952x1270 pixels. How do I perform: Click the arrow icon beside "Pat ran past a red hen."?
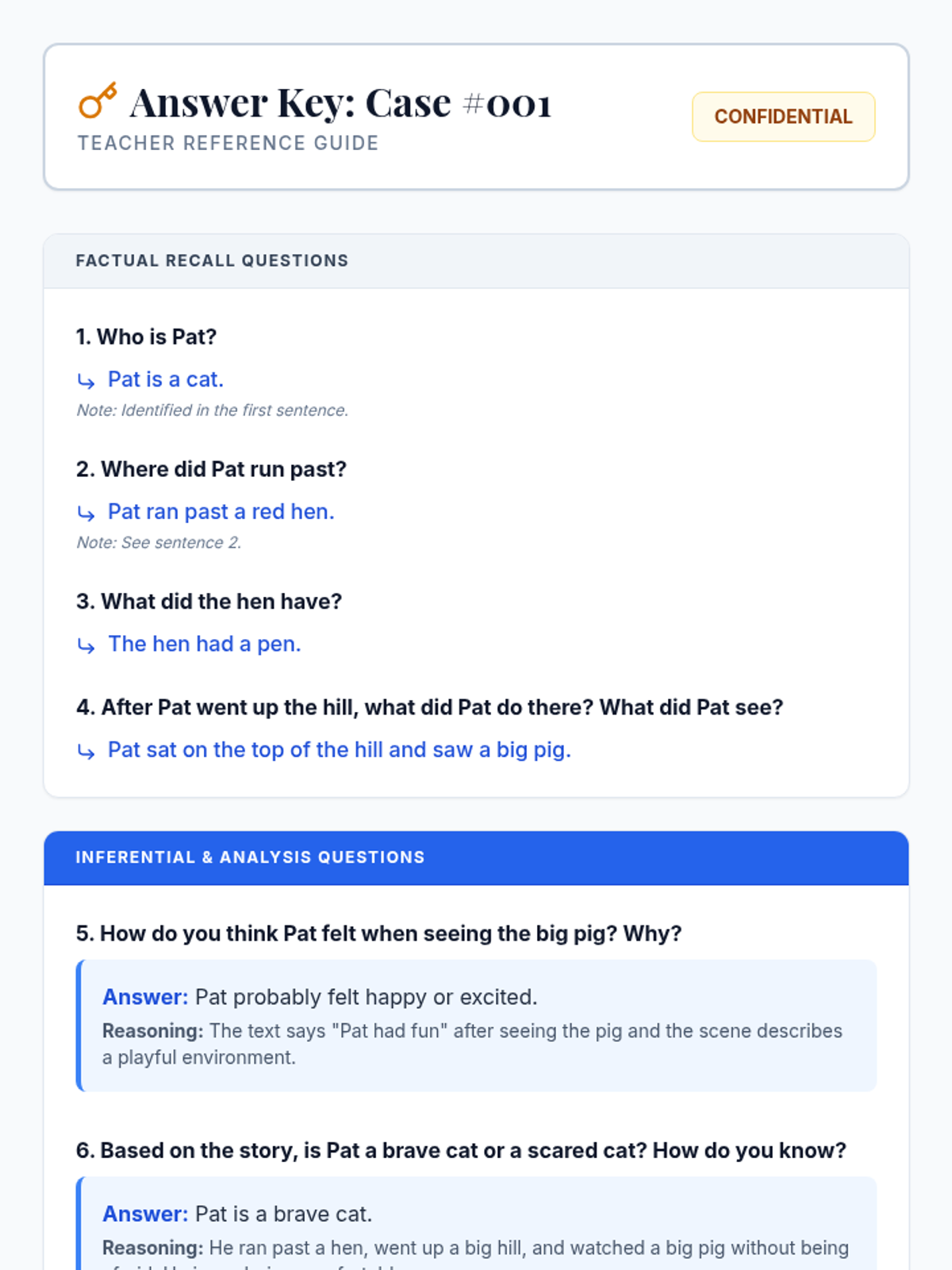[x=86, y=514]
